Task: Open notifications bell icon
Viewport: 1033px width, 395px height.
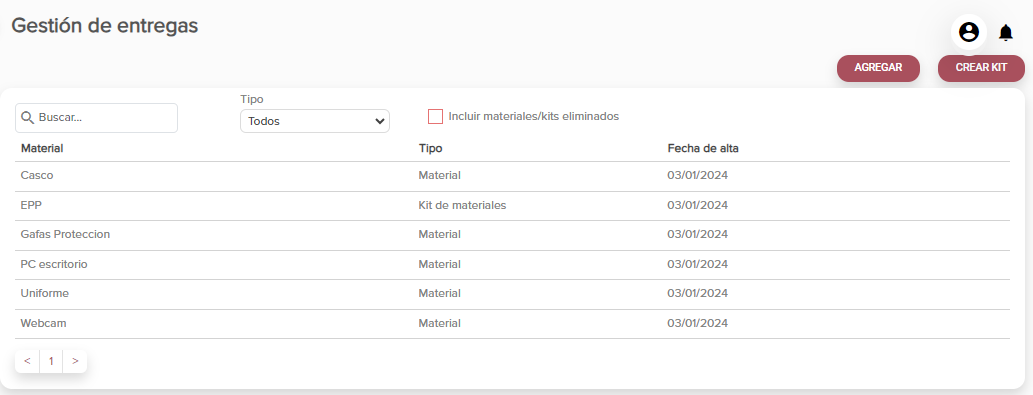Action: coord(1005,32)
